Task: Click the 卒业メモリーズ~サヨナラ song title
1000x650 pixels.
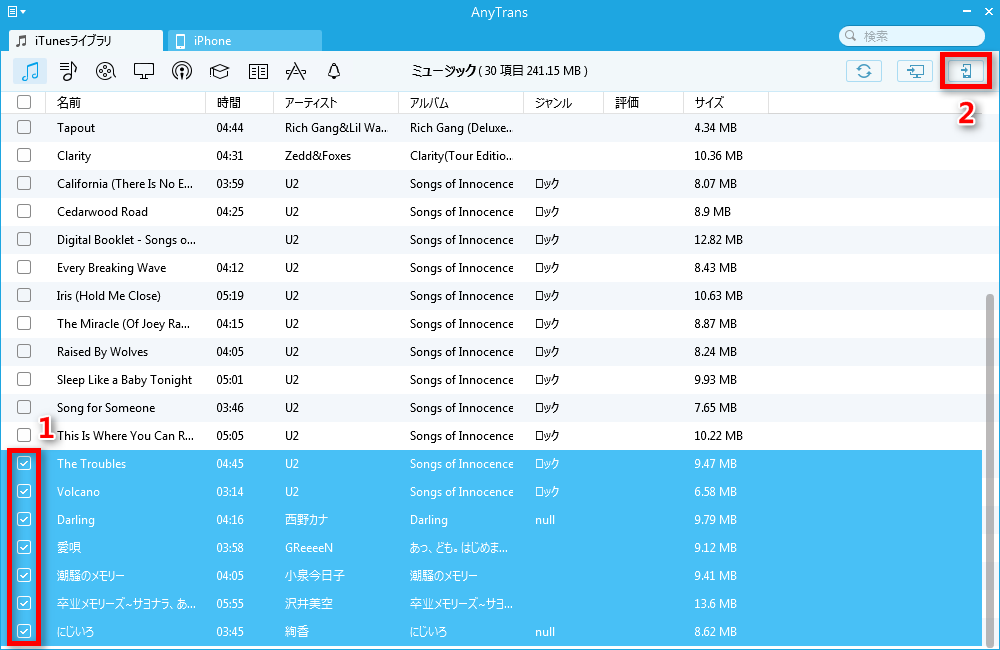Action: 126,603
